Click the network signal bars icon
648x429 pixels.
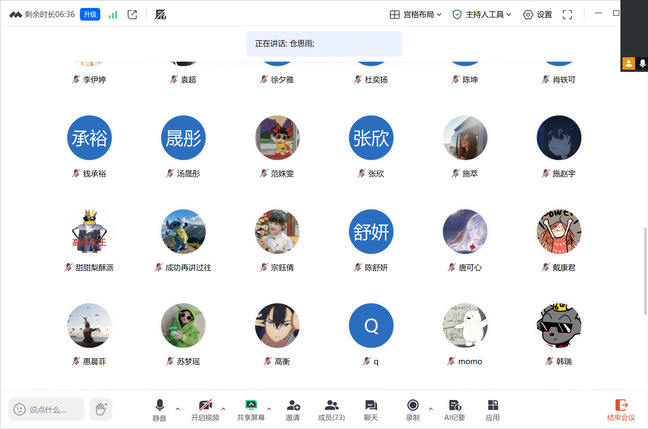[x=113, y=15]
